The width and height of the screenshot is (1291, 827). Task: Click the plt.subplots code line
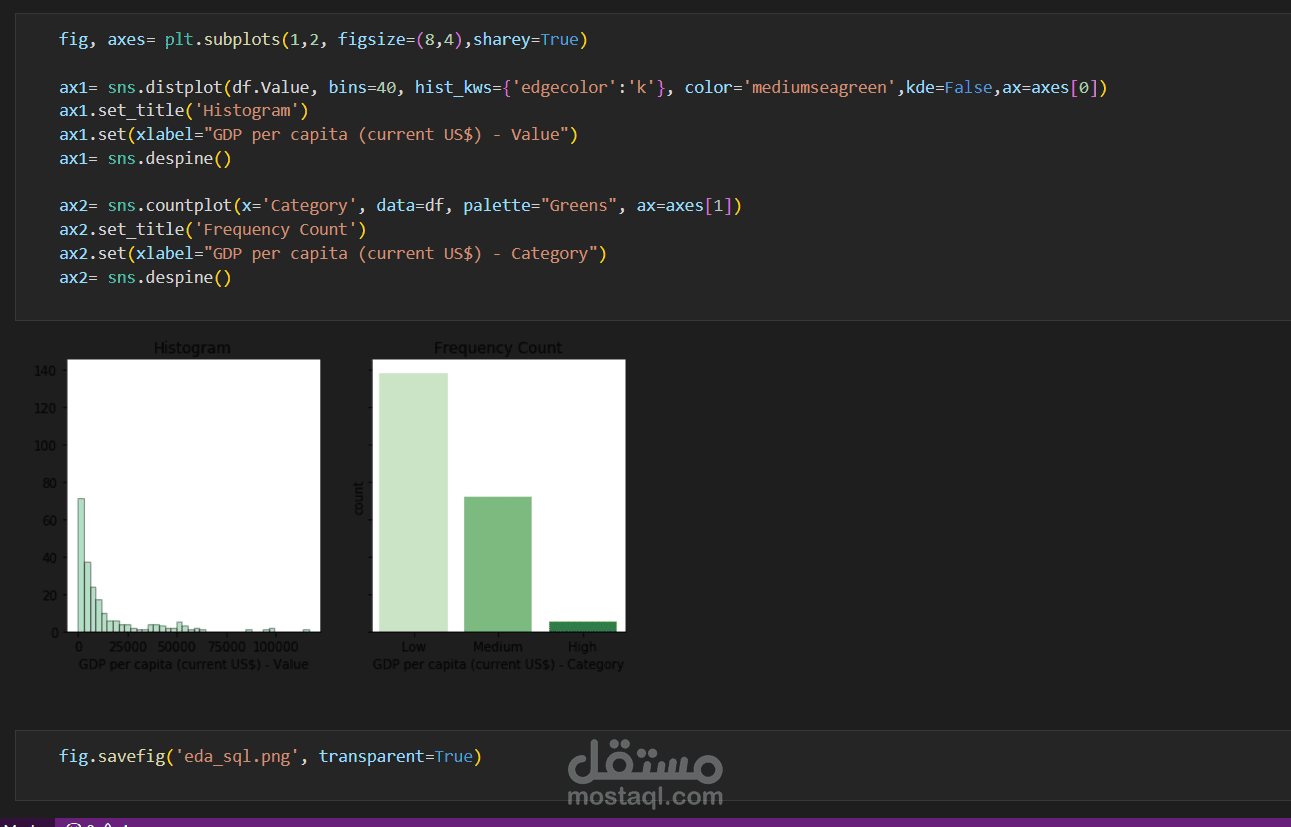(323, 40)
